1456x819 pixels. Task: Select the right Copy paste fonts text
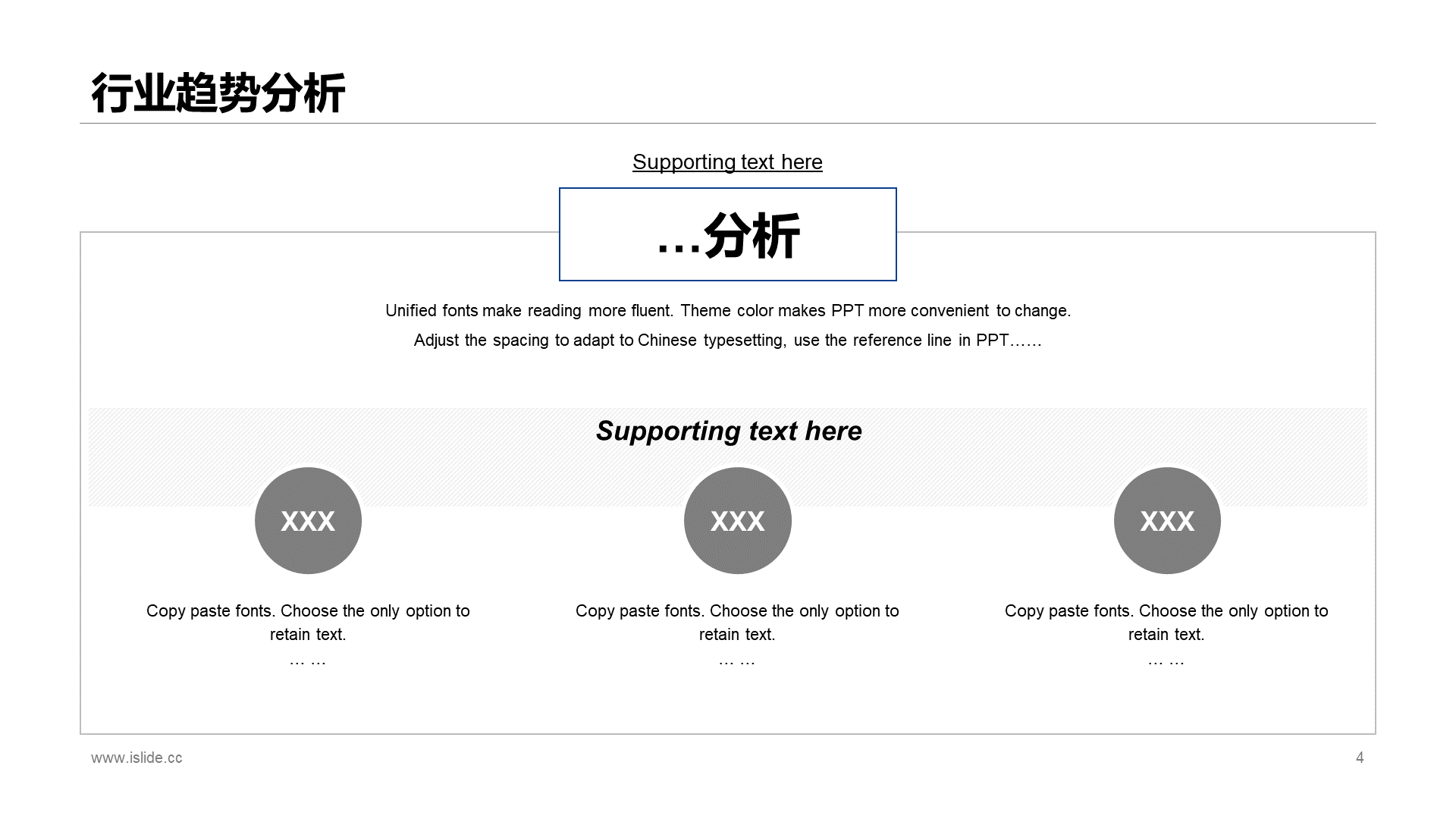click(1166, 622)
